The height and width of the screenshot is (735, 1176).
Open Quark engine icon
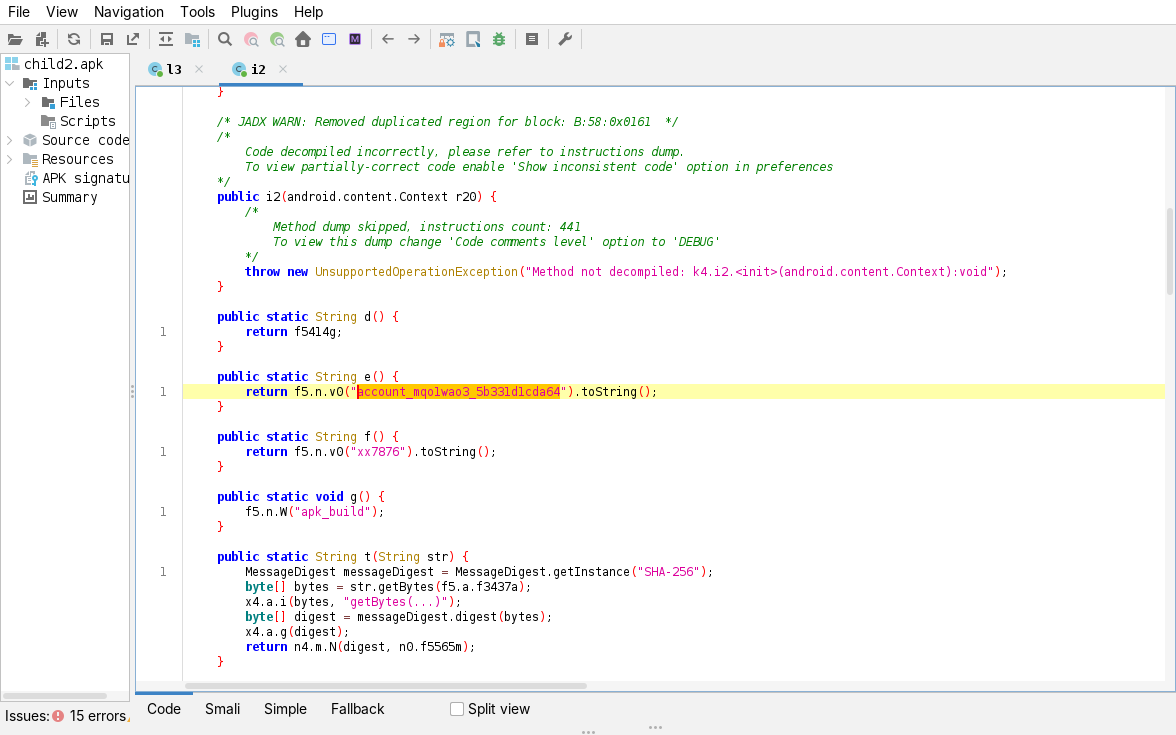(473, 40)
